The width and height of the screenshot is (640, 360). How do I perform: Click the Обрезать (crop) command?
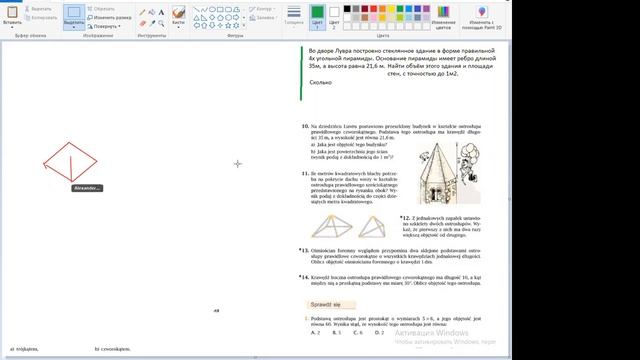point(101,9)
